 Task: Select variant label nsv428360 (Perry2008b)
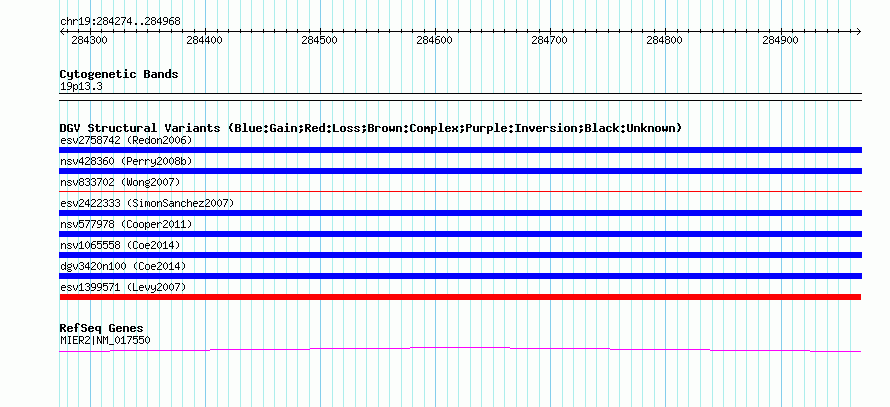[x=126, y=161]
